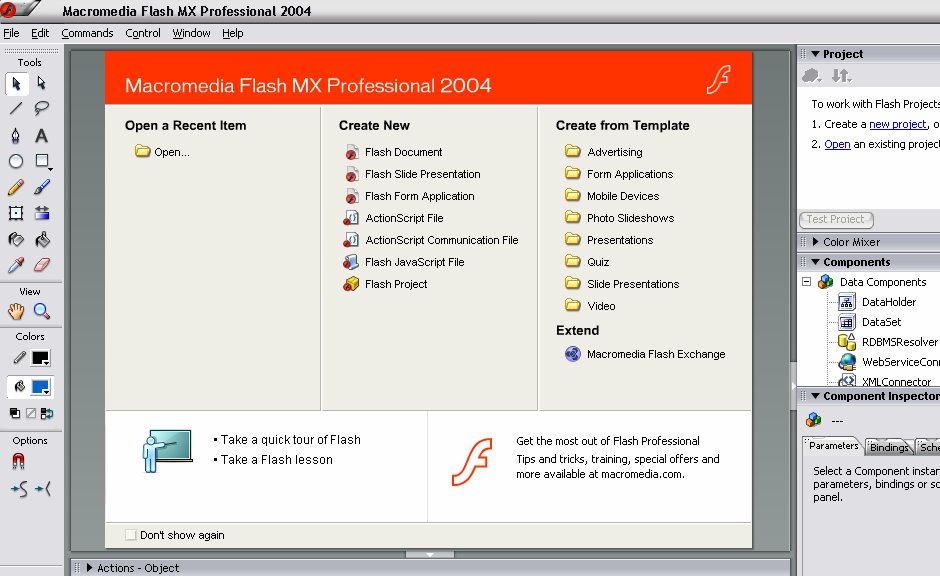940x576 pixels.
Task: Collapse the Components panel
Action: click(815, 262)
